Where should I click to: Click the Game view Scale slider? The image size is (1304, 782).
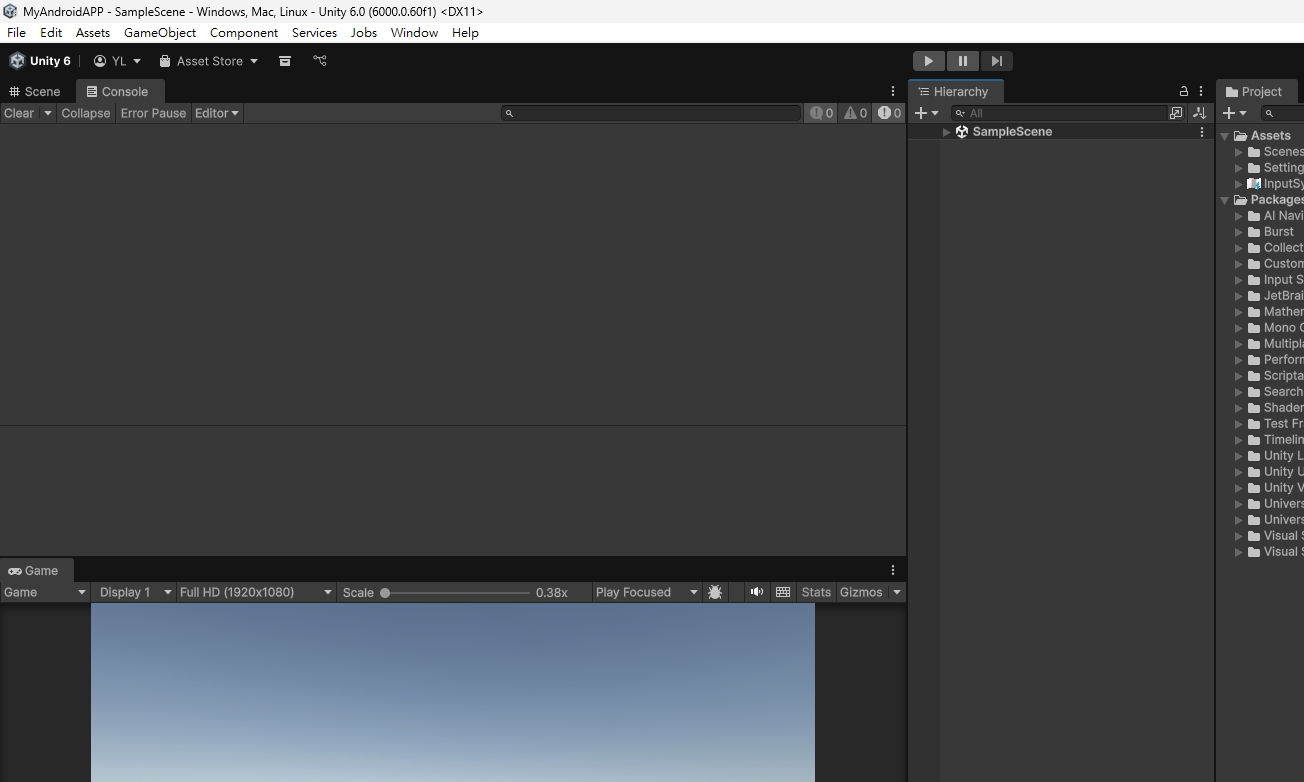457,592
